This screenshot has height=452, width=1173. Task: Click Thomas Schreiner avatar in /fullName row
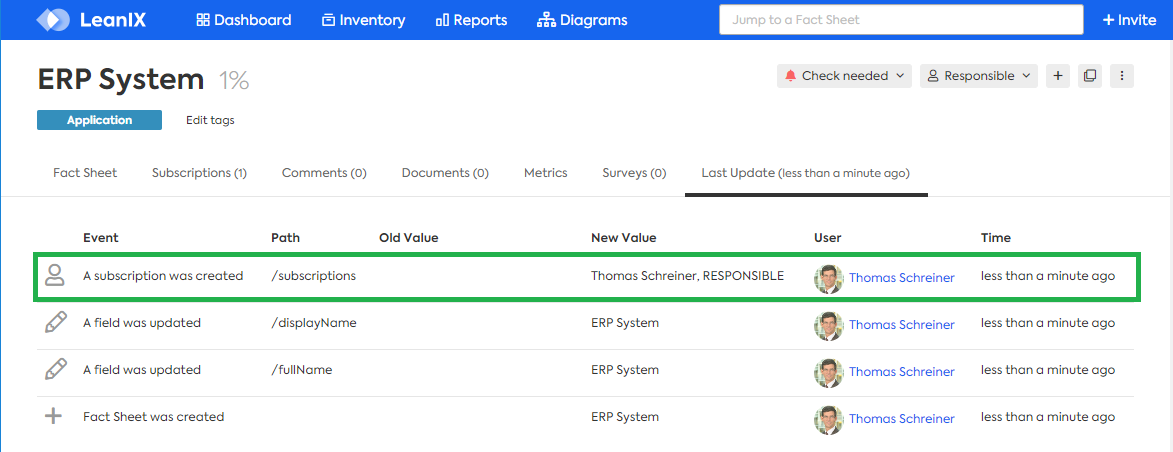pyautogui.click(x=829, y=373)
